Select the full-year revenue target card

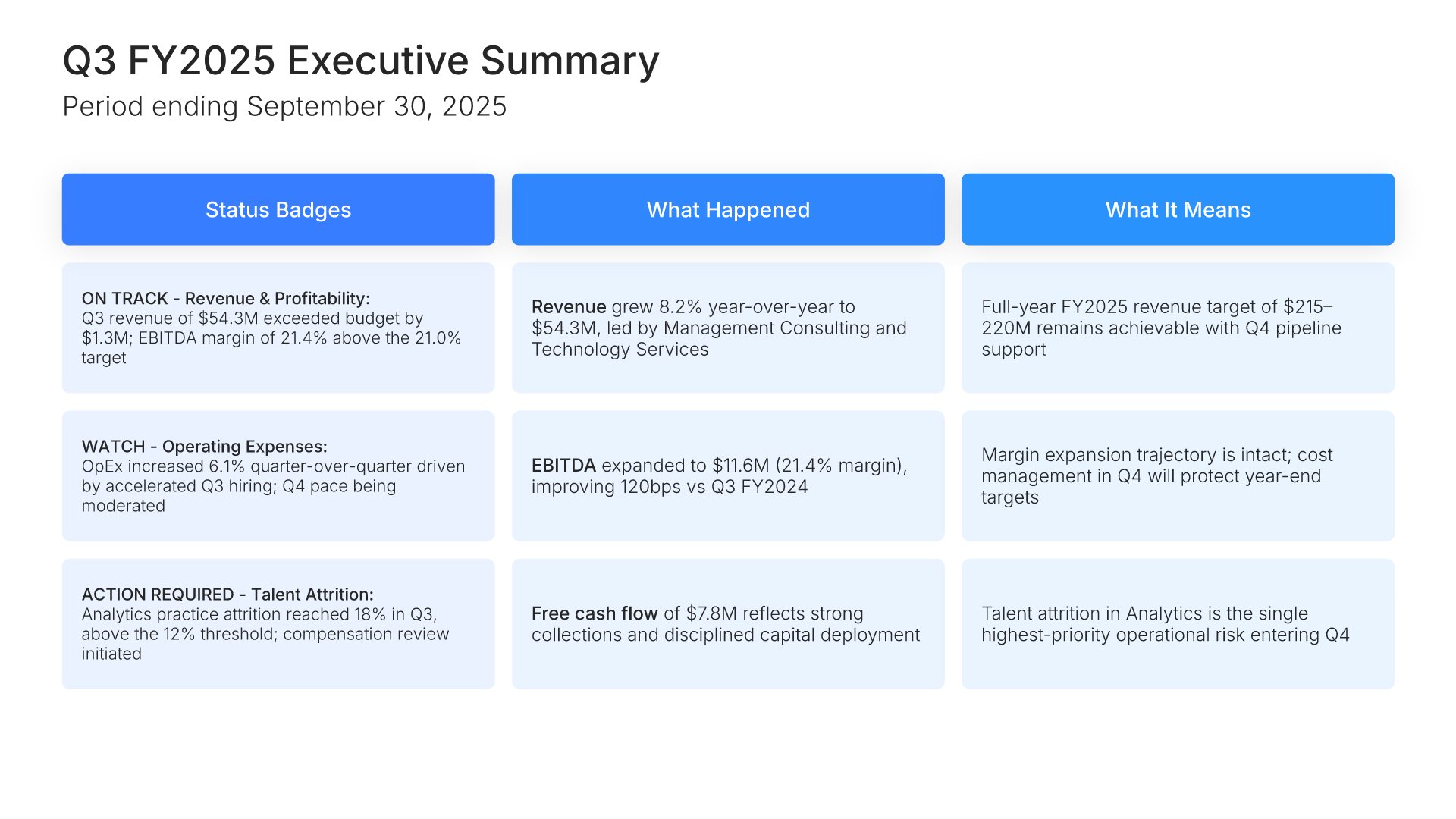tap(1178, 328)
